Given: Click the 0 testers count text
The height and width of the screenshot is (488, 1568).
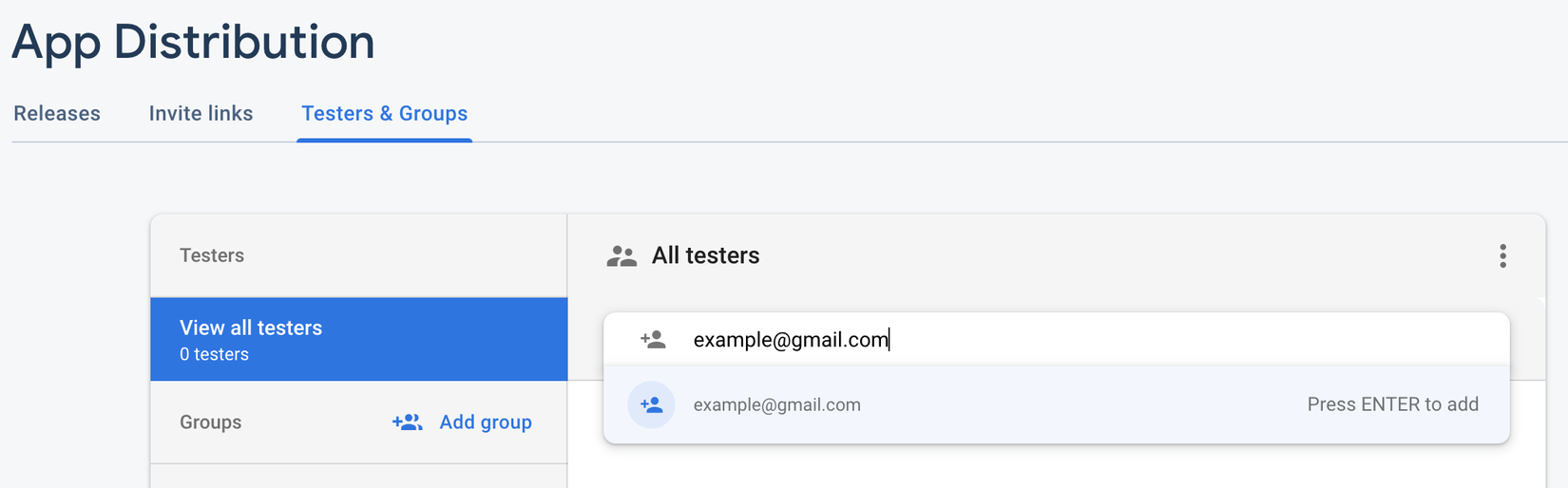Looking at the screenshot, I should tap(214, 355).
